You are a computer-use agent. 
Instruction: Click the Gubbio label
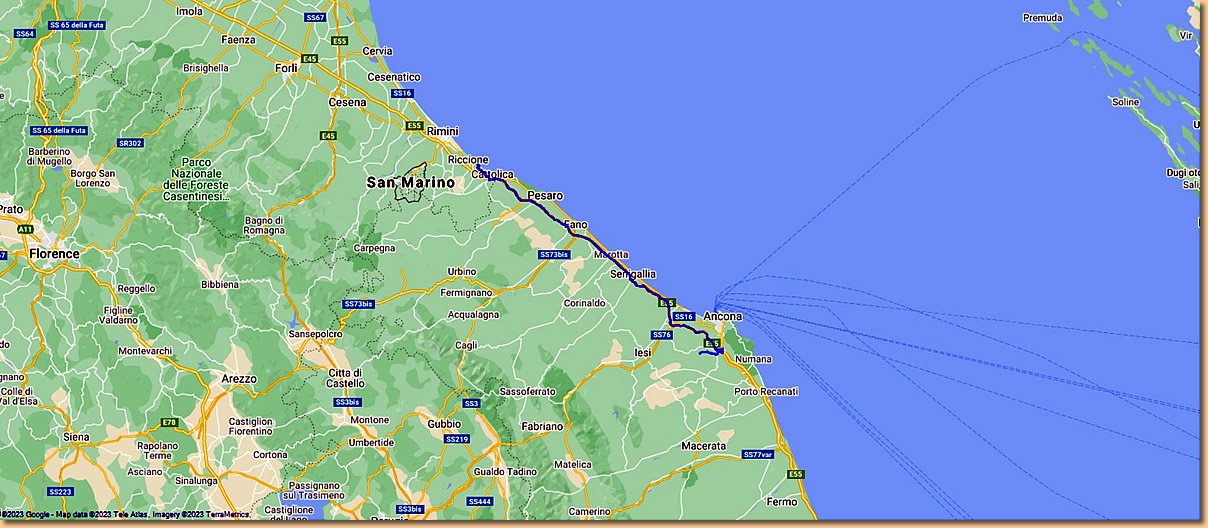coord(444,423)
